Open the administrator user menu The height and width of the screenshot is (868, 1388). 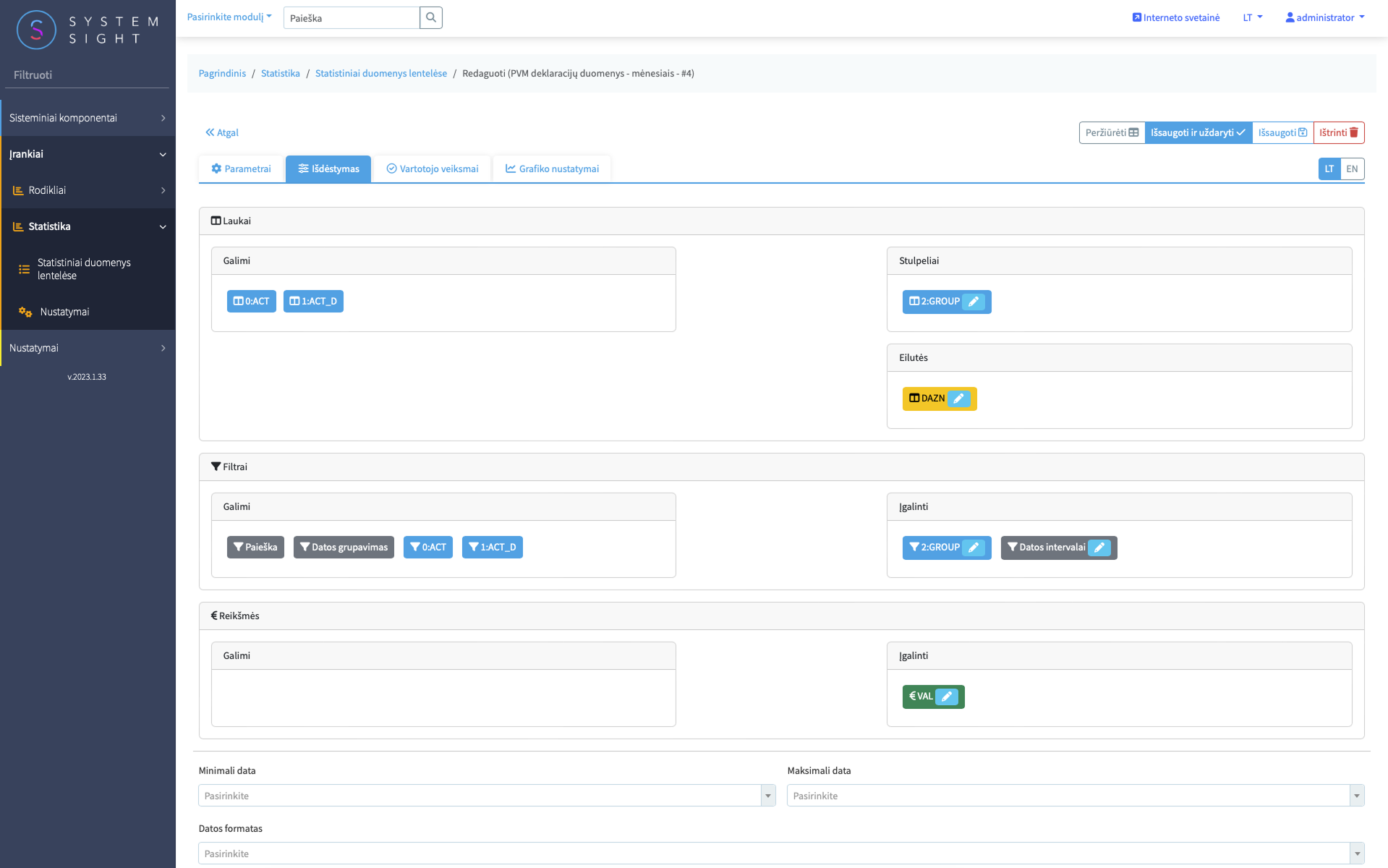coord(1325,17)
